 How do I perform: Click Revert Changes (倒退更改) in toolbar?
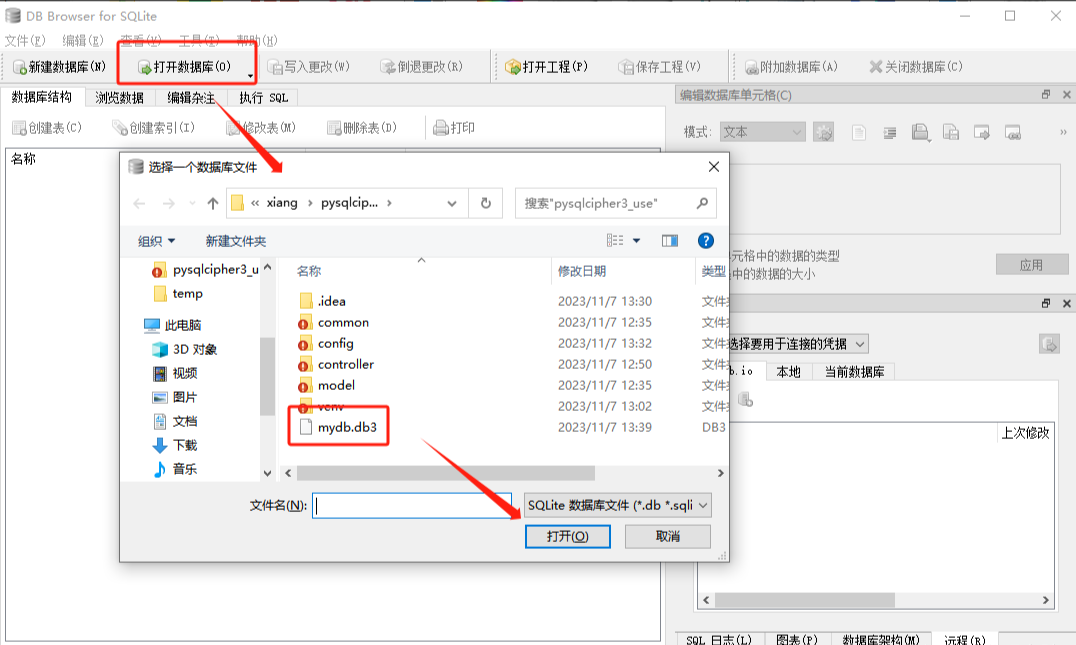(x=422, y=67)
